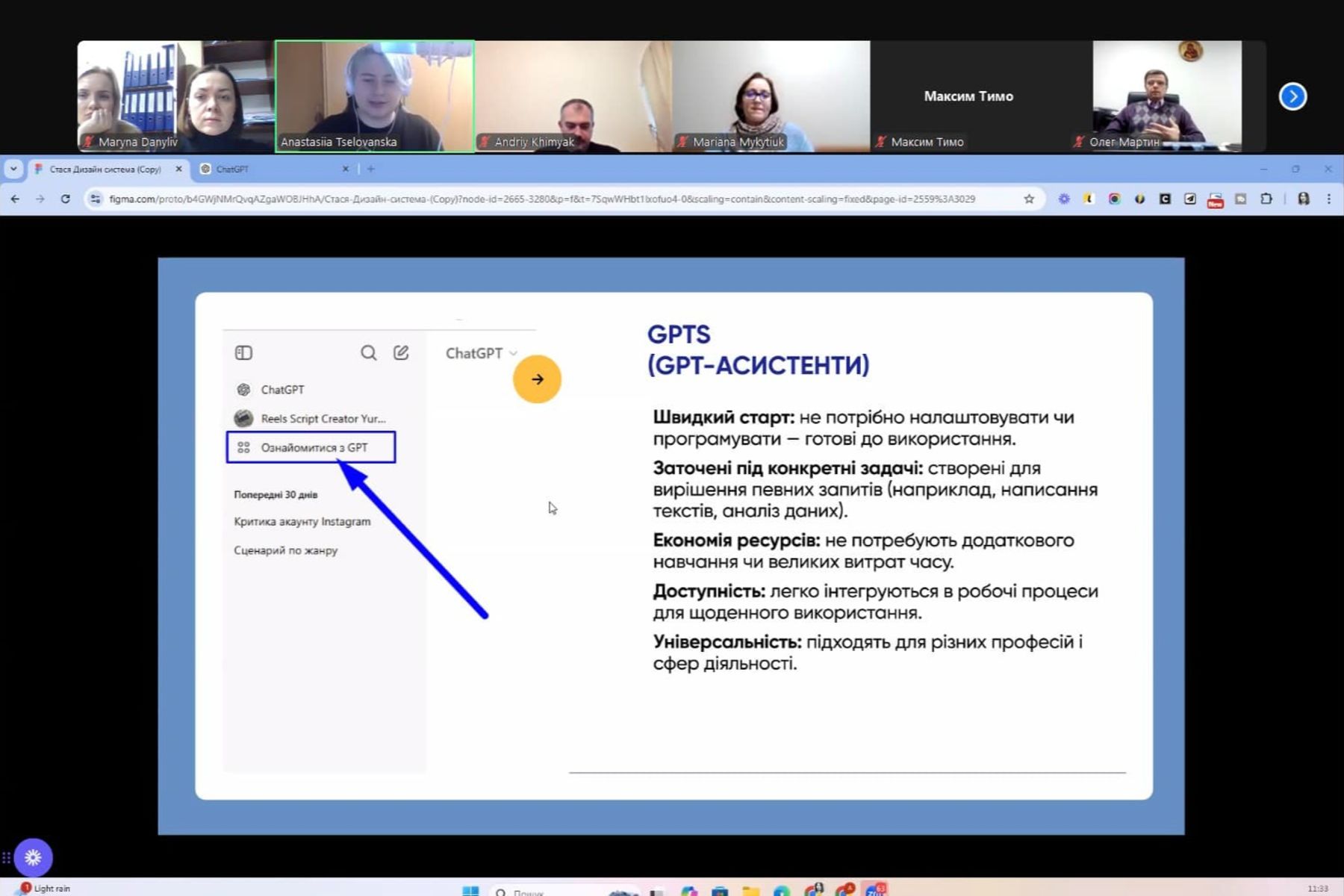1344x896 pixels.
Task: Click the Windows taskbar search box
Action: (564, 891)
